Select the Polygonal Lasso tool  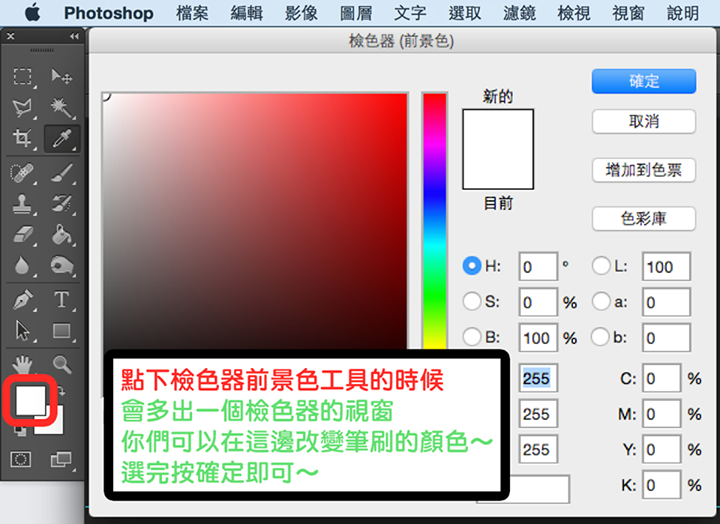[22, 107]
